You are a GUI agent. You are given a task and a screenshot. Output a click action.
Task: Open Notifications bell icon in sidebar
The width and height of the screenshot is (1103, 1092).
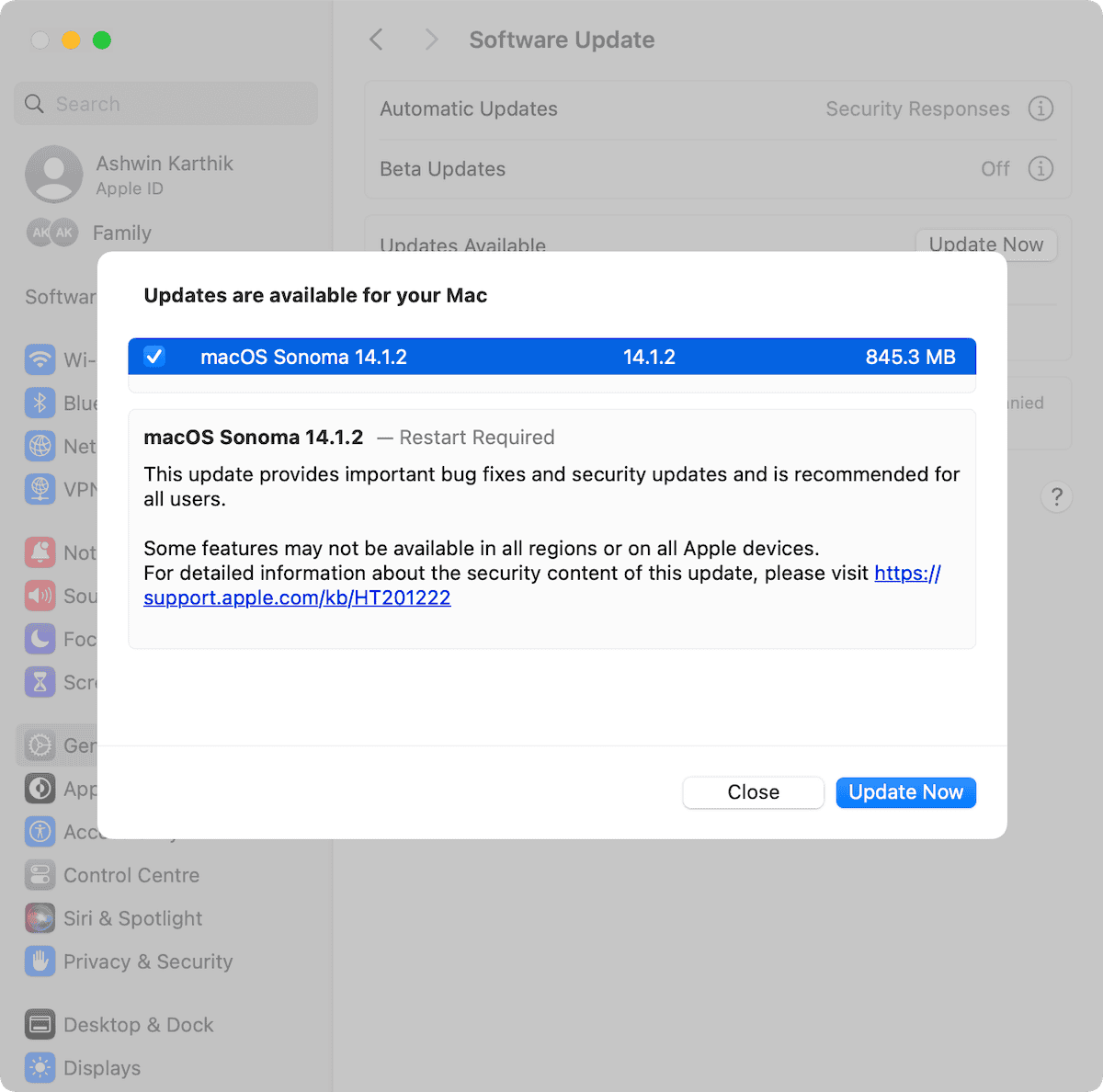(x=40, y=552)
